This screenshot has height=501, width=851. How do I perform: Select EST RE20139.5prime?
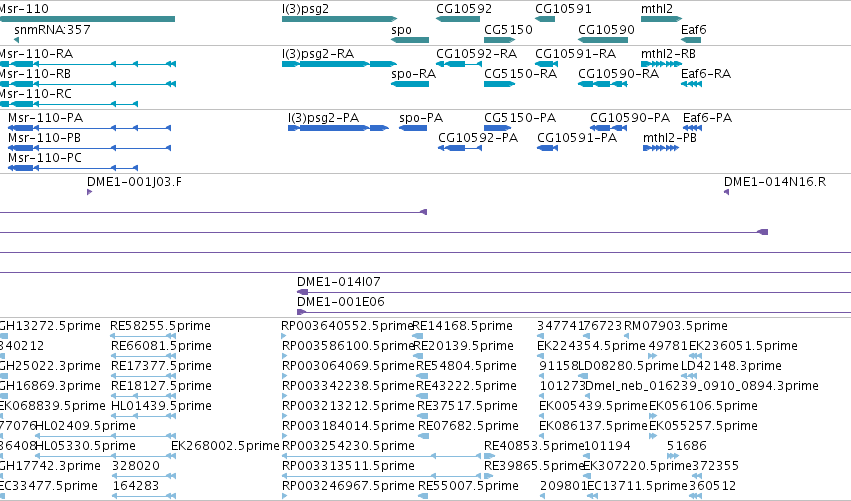click(x=463, y=346)
